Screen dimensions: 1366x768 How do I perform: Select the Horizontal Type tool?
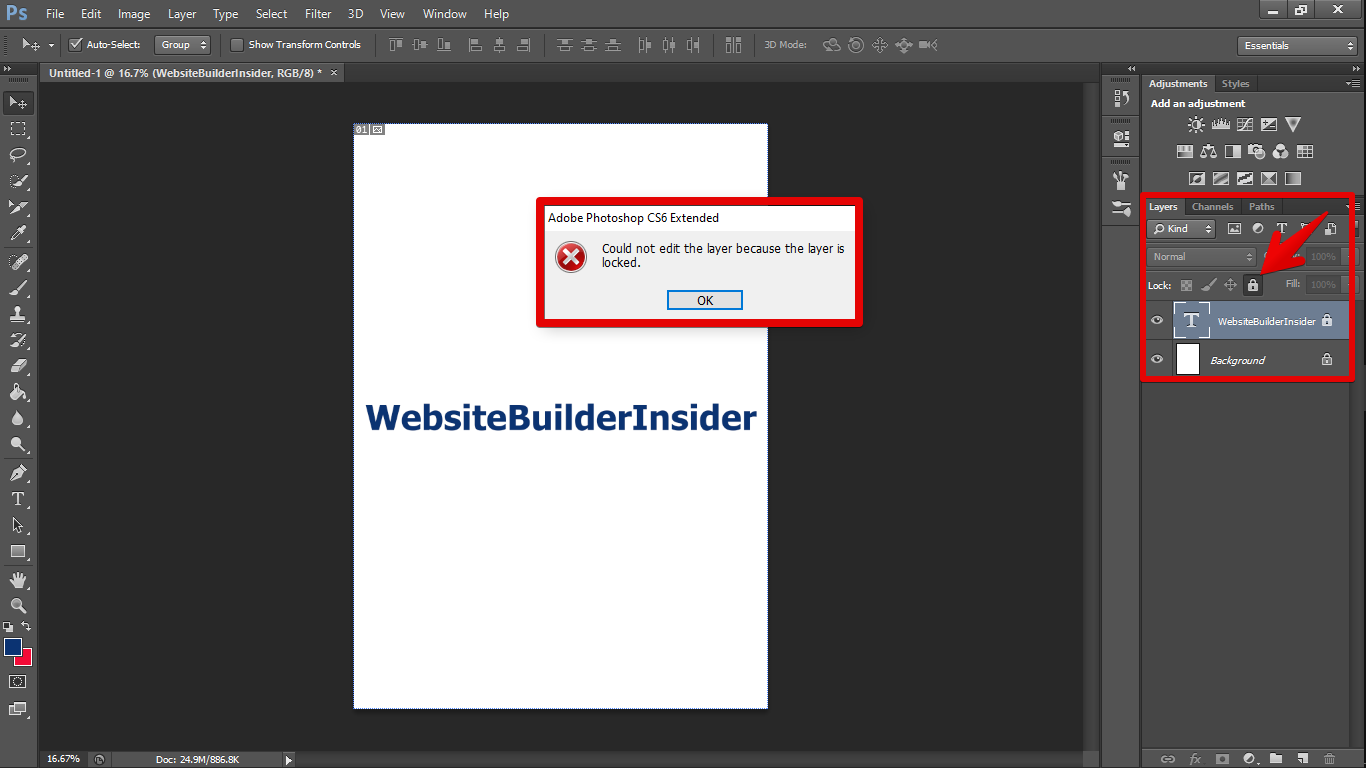point(18,499)
